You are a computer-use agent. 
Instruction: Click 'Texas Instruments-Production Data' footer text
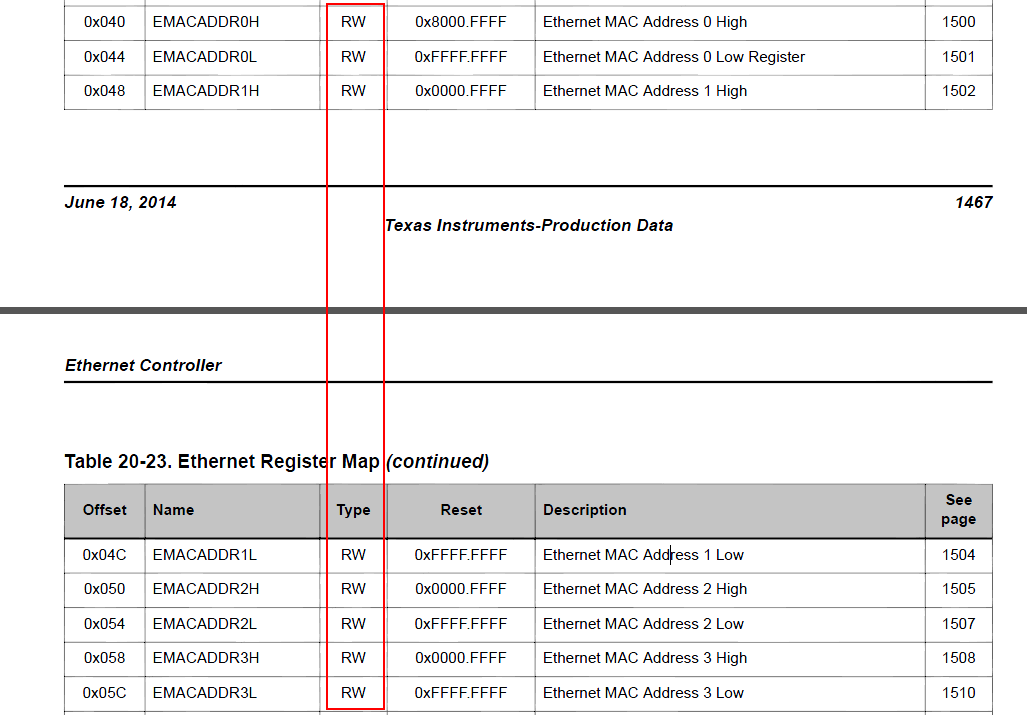tap(529, 226)
